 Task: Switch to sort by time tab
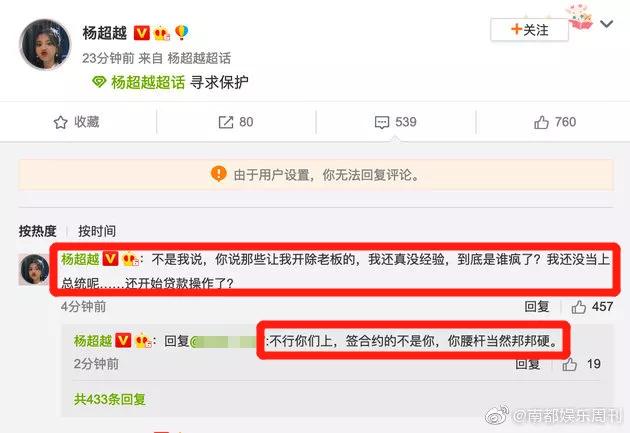click(x=97, y=231)
